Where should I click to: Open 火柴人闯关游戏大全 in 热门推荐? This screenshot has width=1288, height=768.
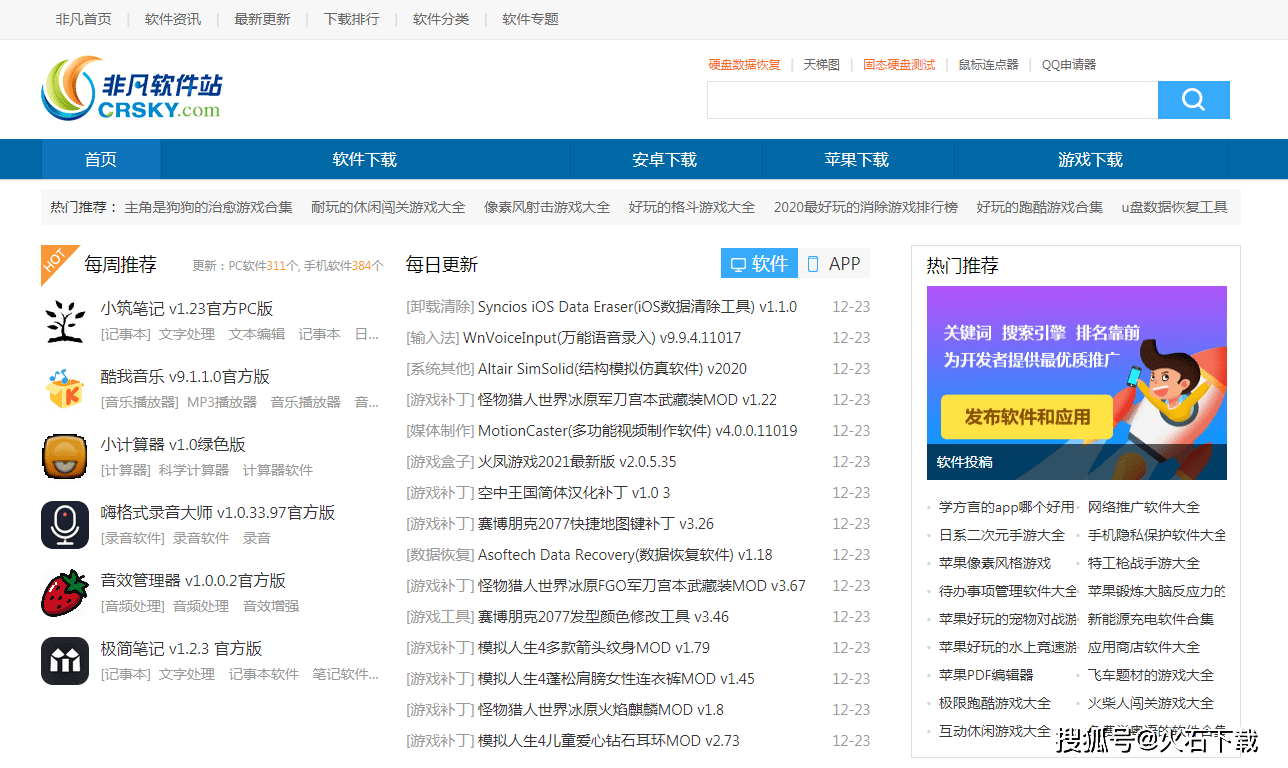(1151, 703)
